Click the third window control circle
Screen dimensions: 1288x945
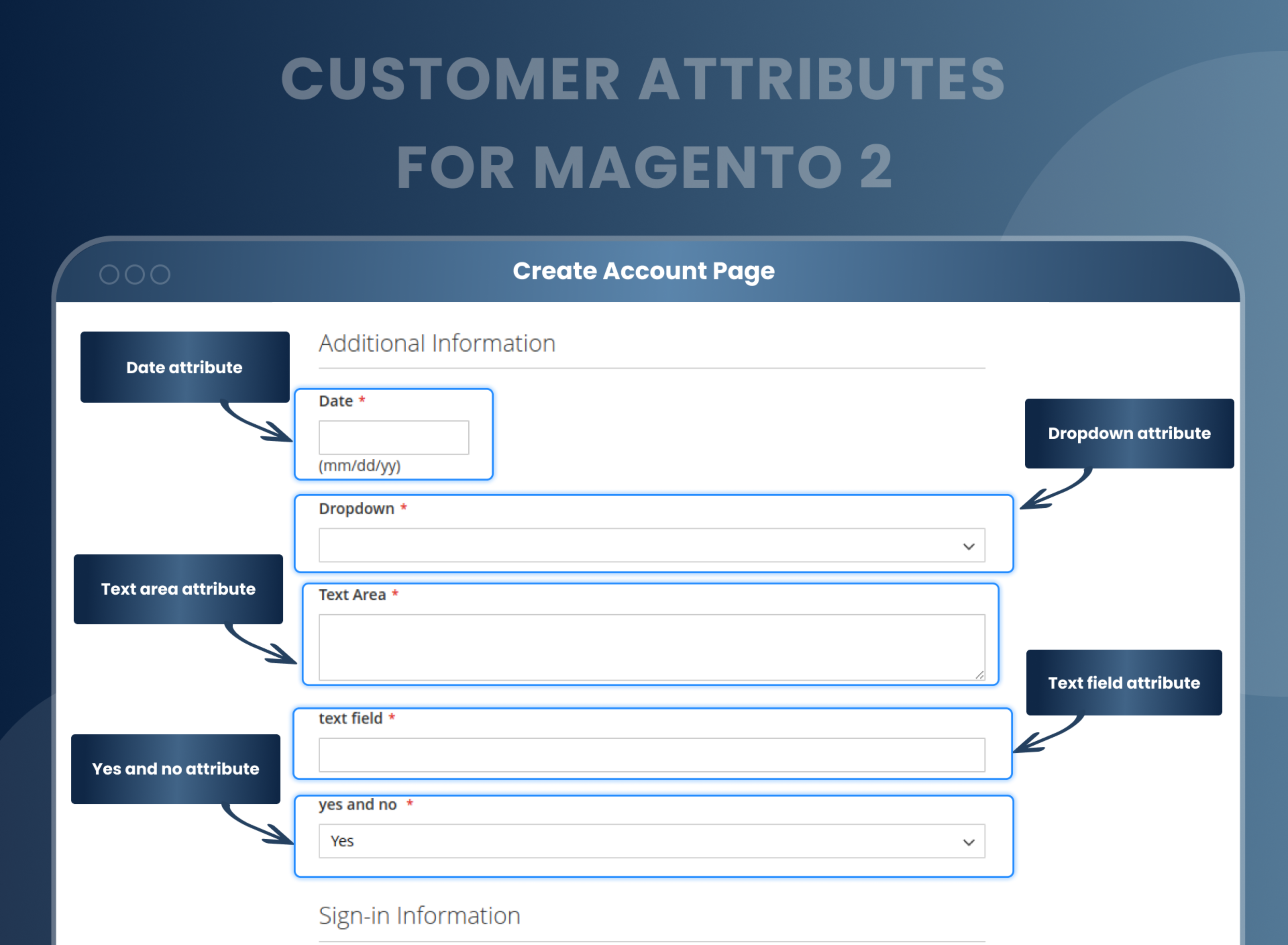(160, 275)
